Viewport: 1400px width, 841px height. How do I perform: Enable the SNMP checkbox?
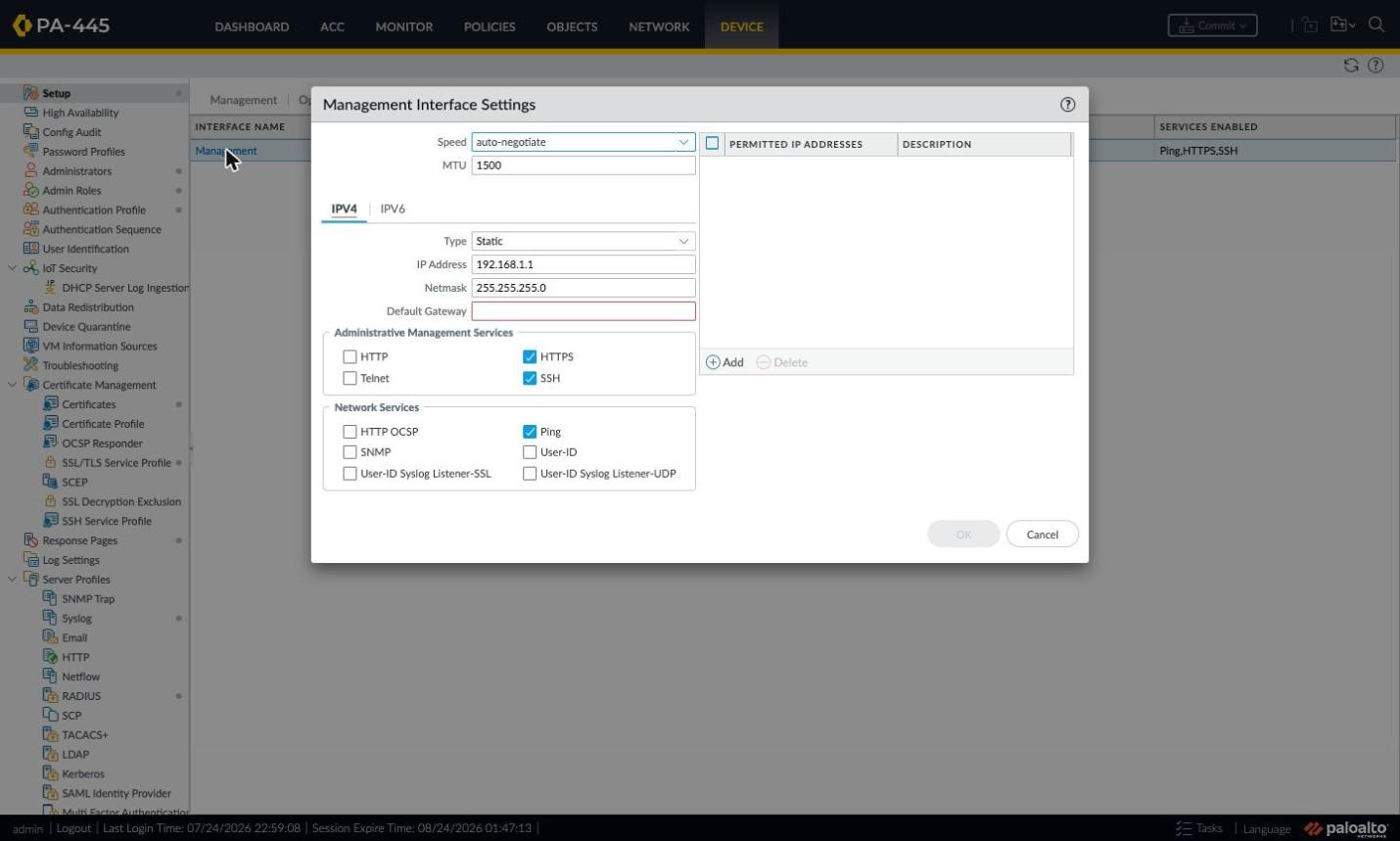[x=350, y=452]
